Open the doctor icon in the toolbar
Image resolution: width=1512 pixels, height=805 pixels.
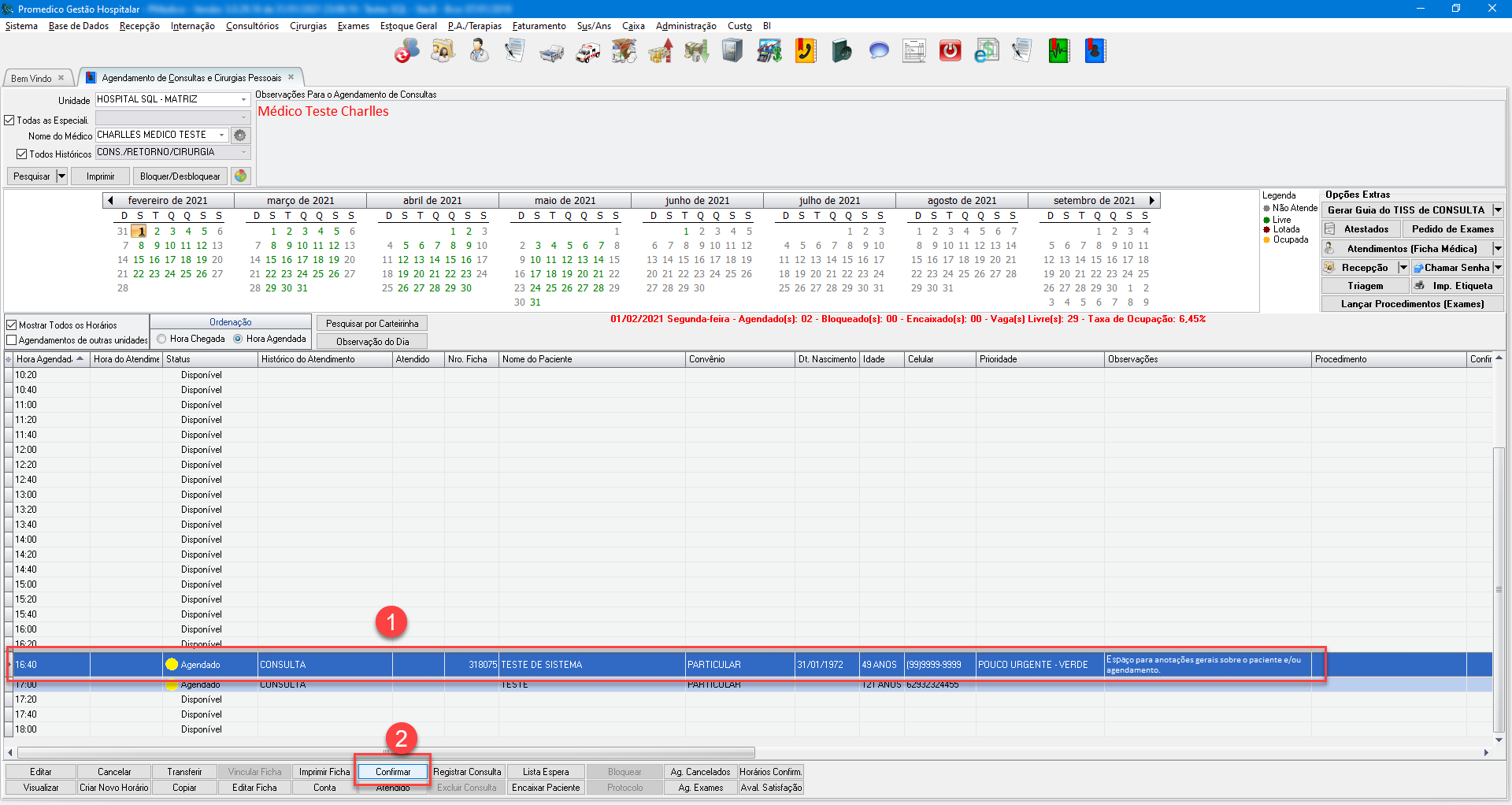[x=479, y=52]
